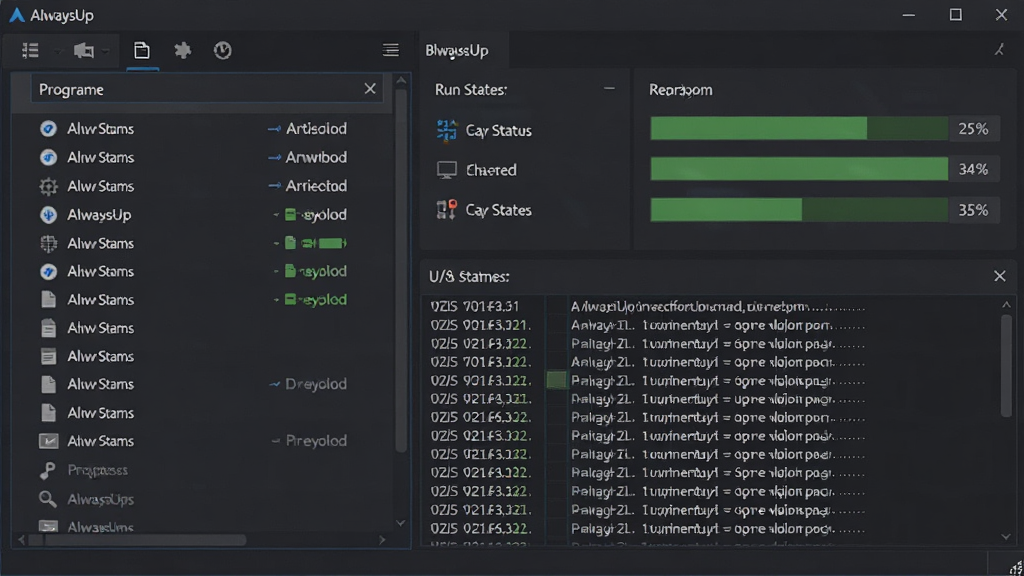Click resize grip in bottom-right corner
Screen dimensions: 1024x576
tap(1015, 568)
